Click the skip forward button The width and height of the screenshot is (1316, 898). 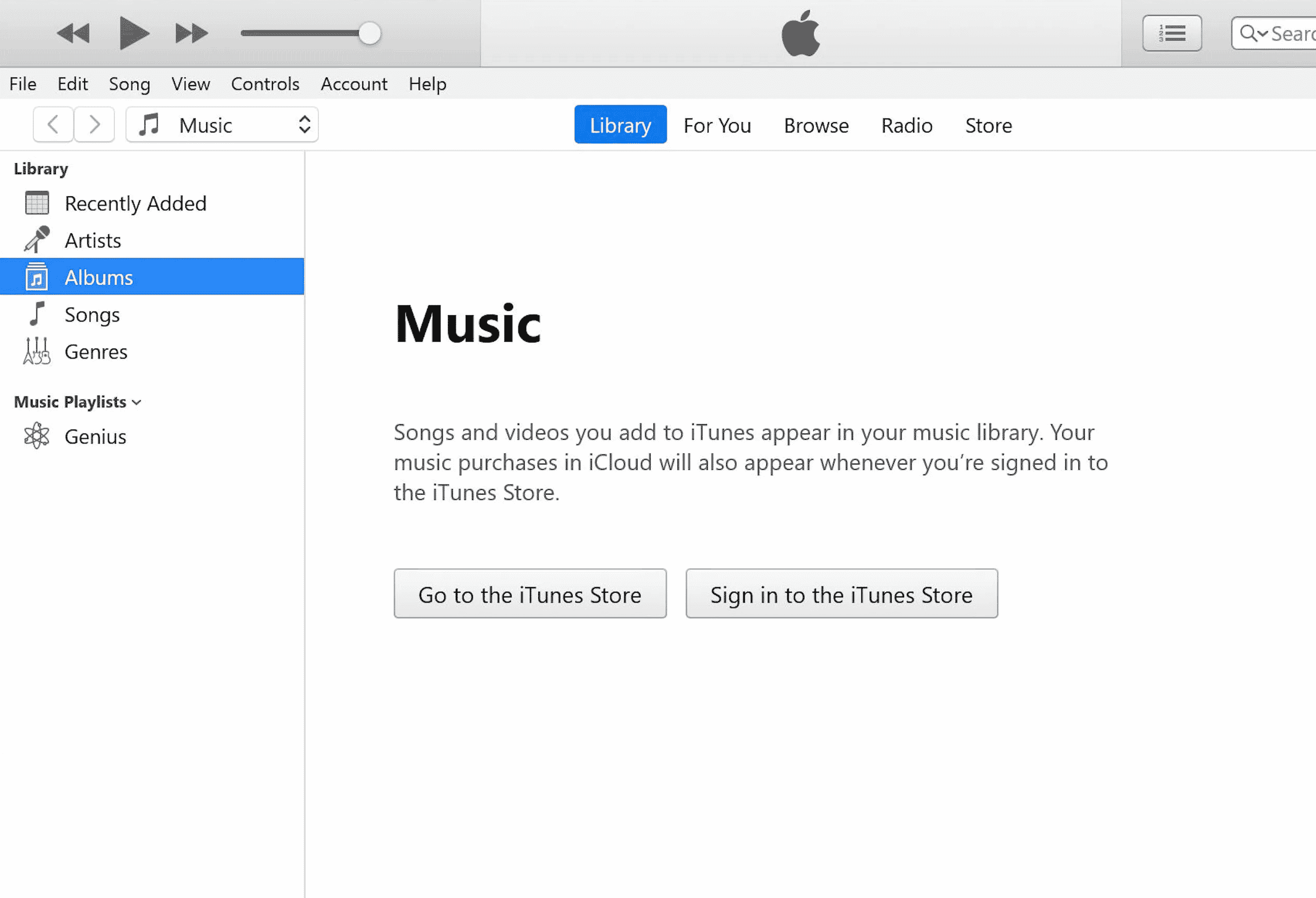[191, 33]
